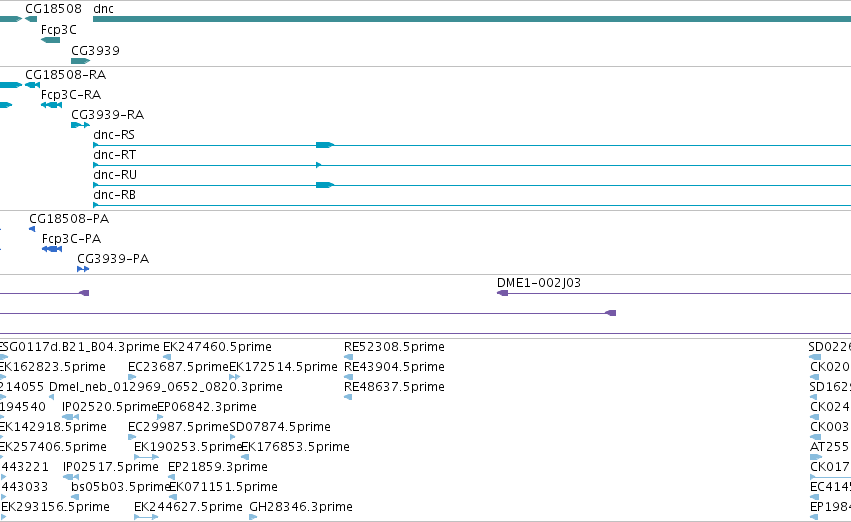Select the EK172514.5prime EST double arrow
This screenshot has width=851, height=522.
click(x=234, y=377)
